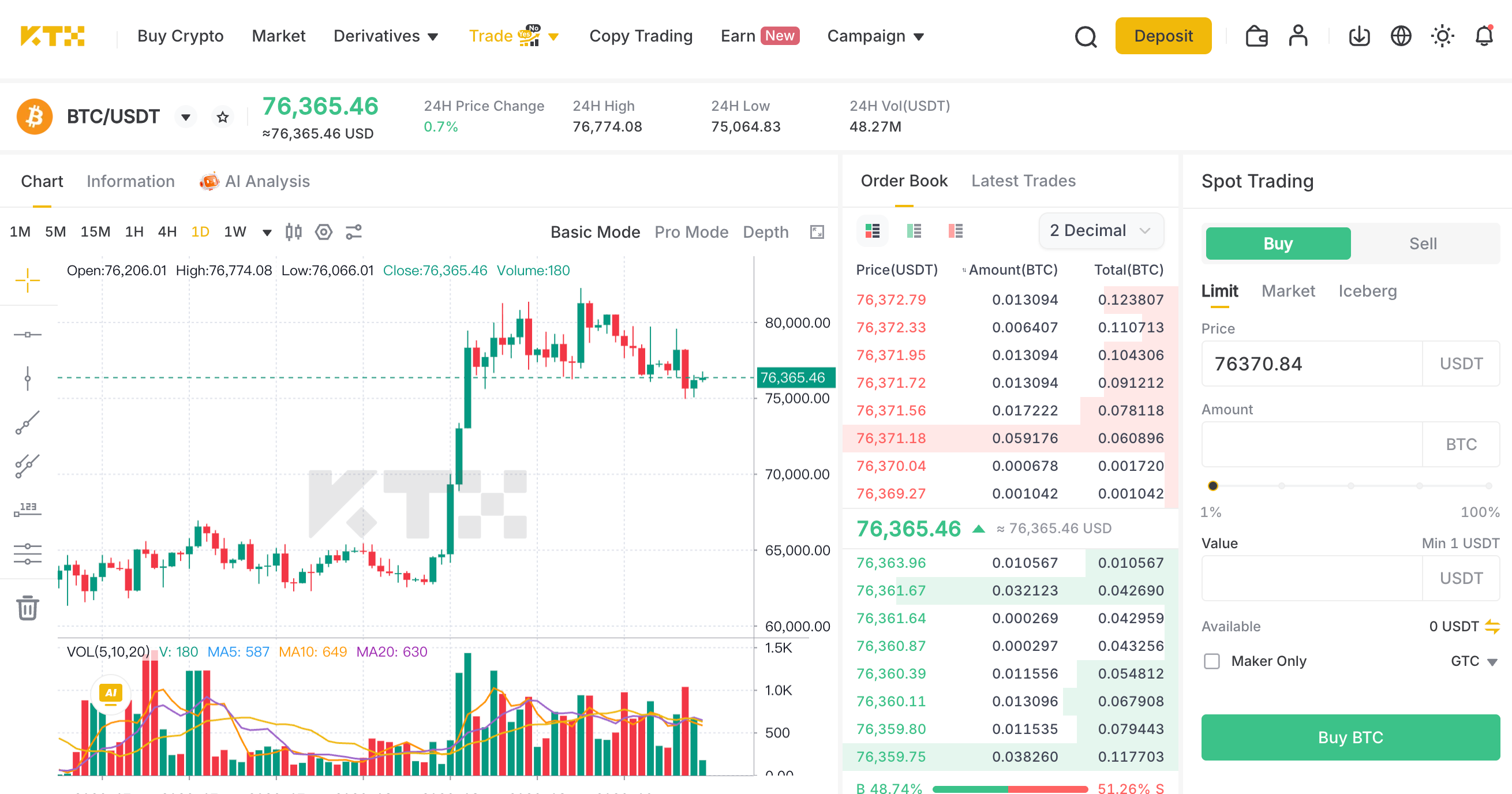Open the notifications bell
The width and height of the screenshot is (1512, 794).
(1484, 36)
